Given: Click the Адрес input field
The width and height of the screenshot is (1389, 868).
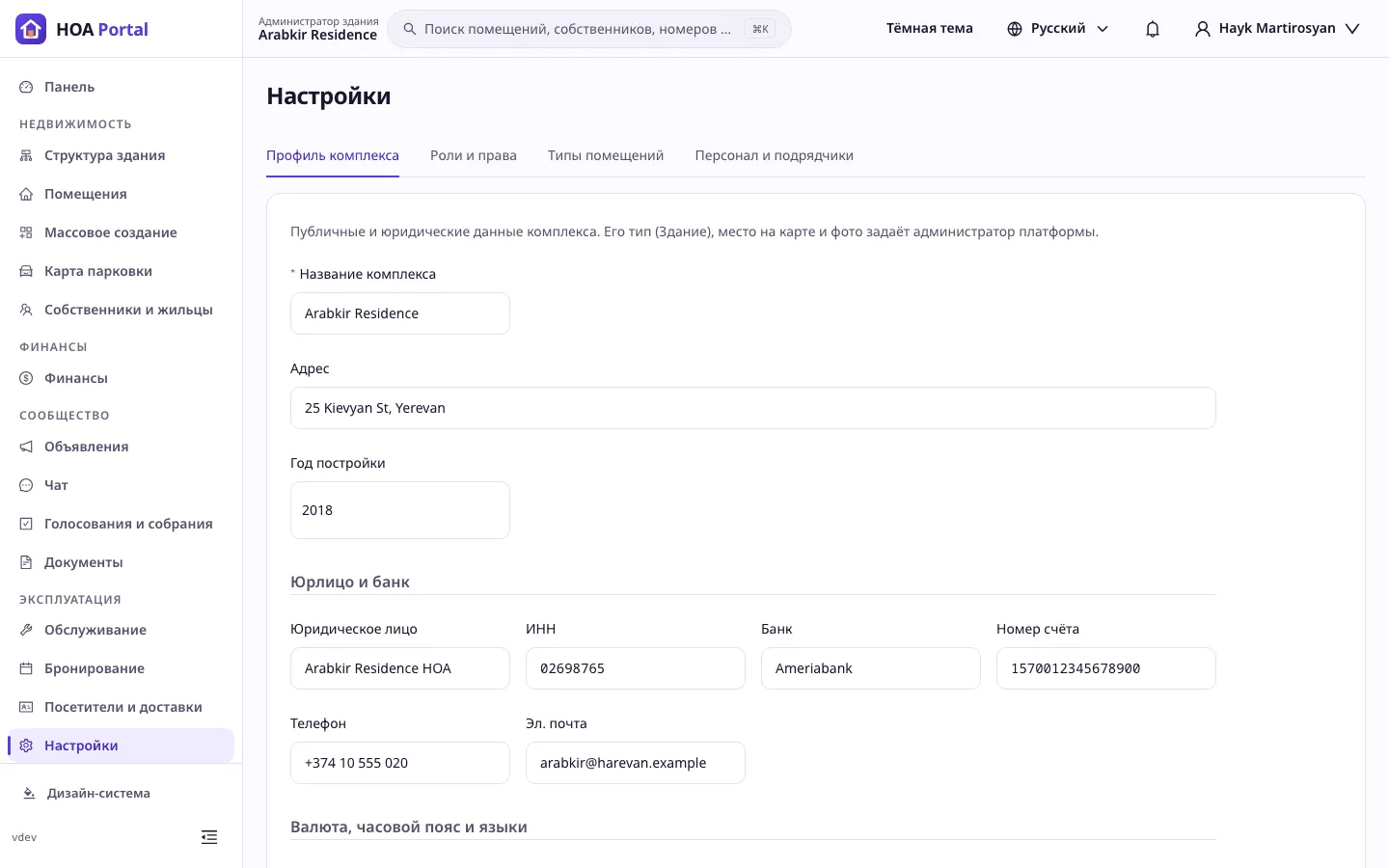Looking at the screenshot, I should pyautogui.click(x=753, y=408).
